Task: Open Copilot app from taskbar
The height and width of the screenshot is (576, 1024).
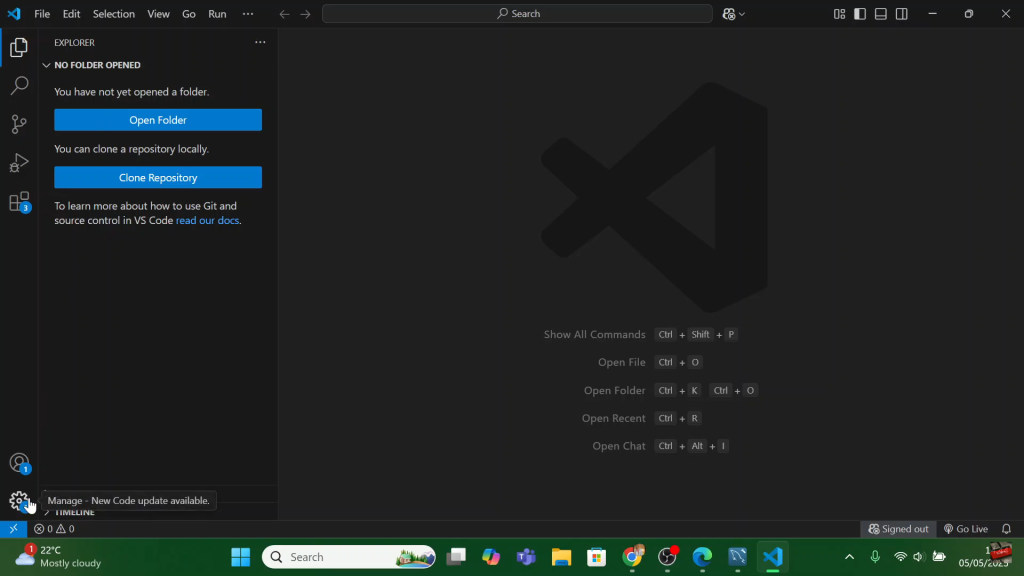Action: pyautogui.click(x=490, y=557)
